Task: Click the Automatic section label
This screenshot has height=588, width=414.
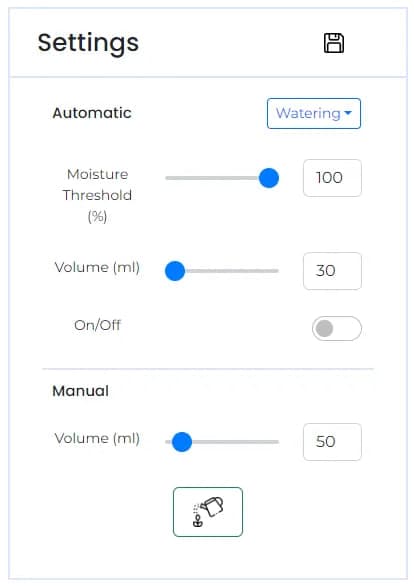Action: 92,113
